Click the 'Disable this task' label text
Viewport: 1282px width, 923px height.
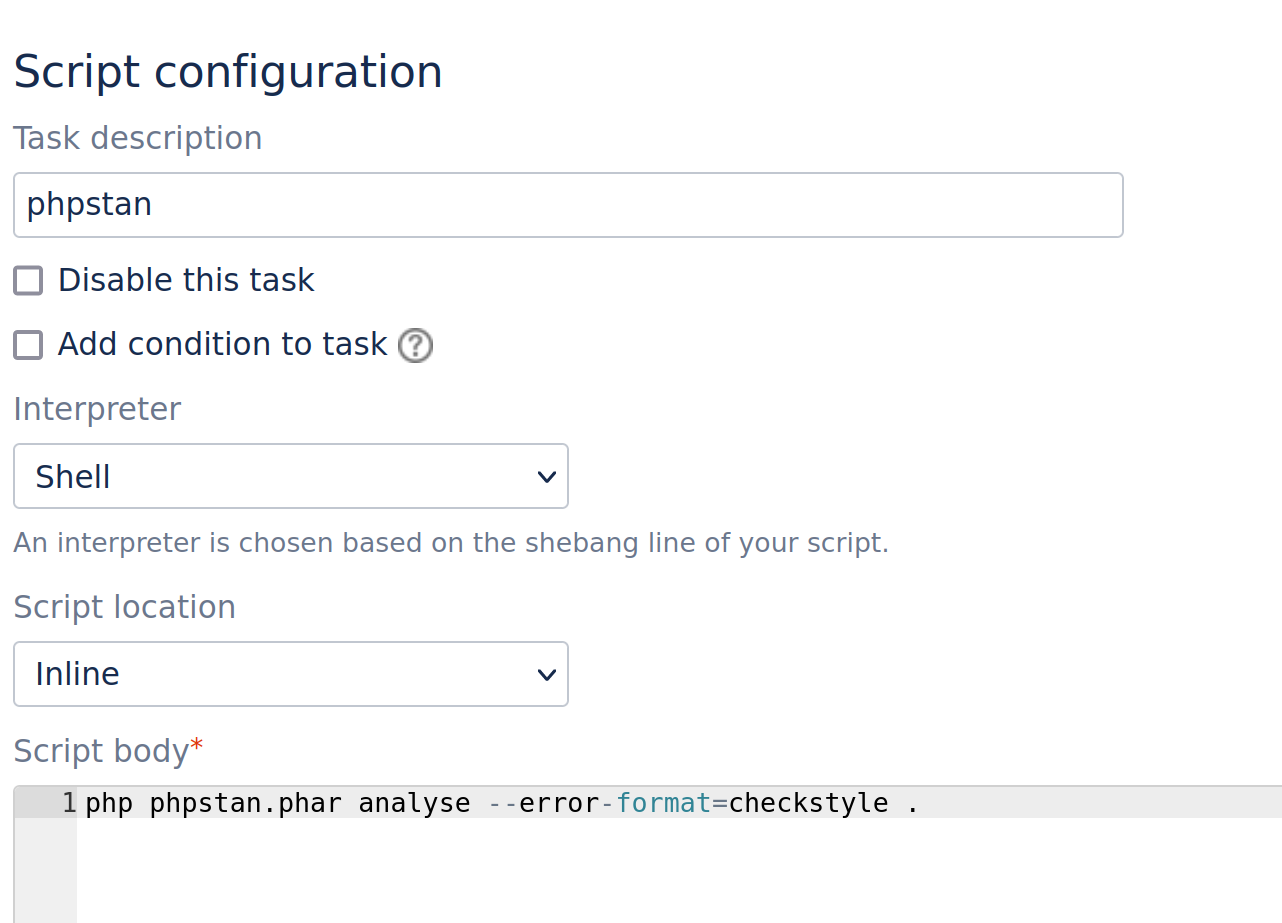(186, 281)
